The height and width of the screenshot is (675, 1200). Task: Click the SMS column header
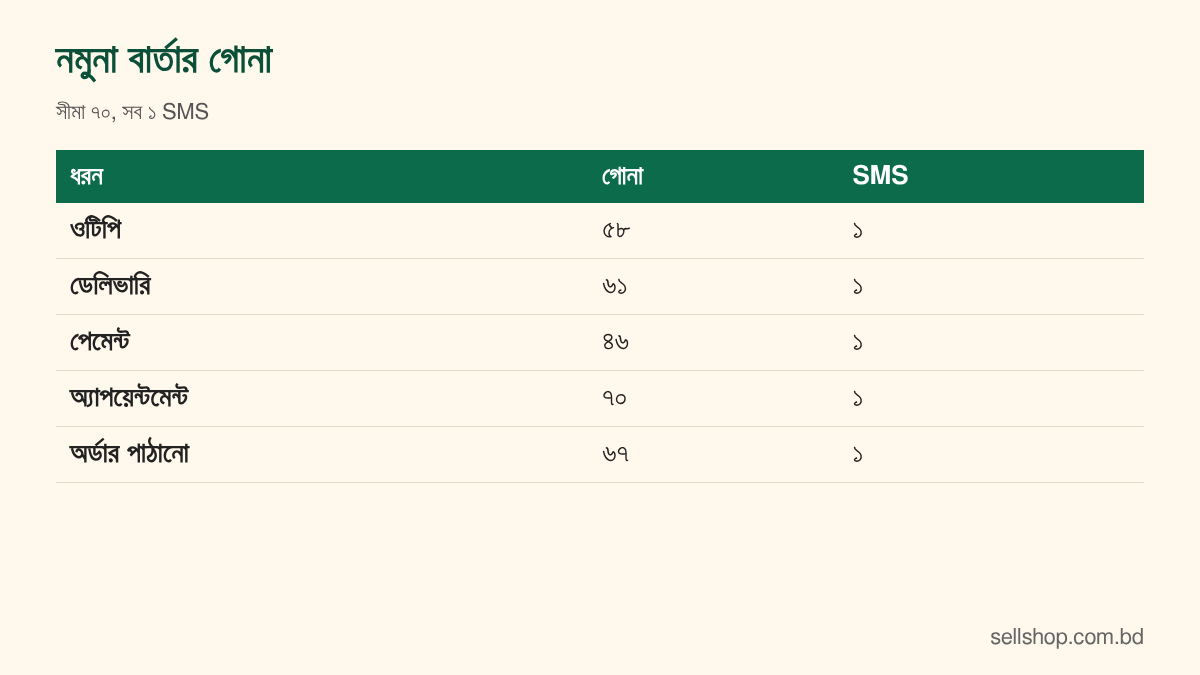tap(880, 176)
